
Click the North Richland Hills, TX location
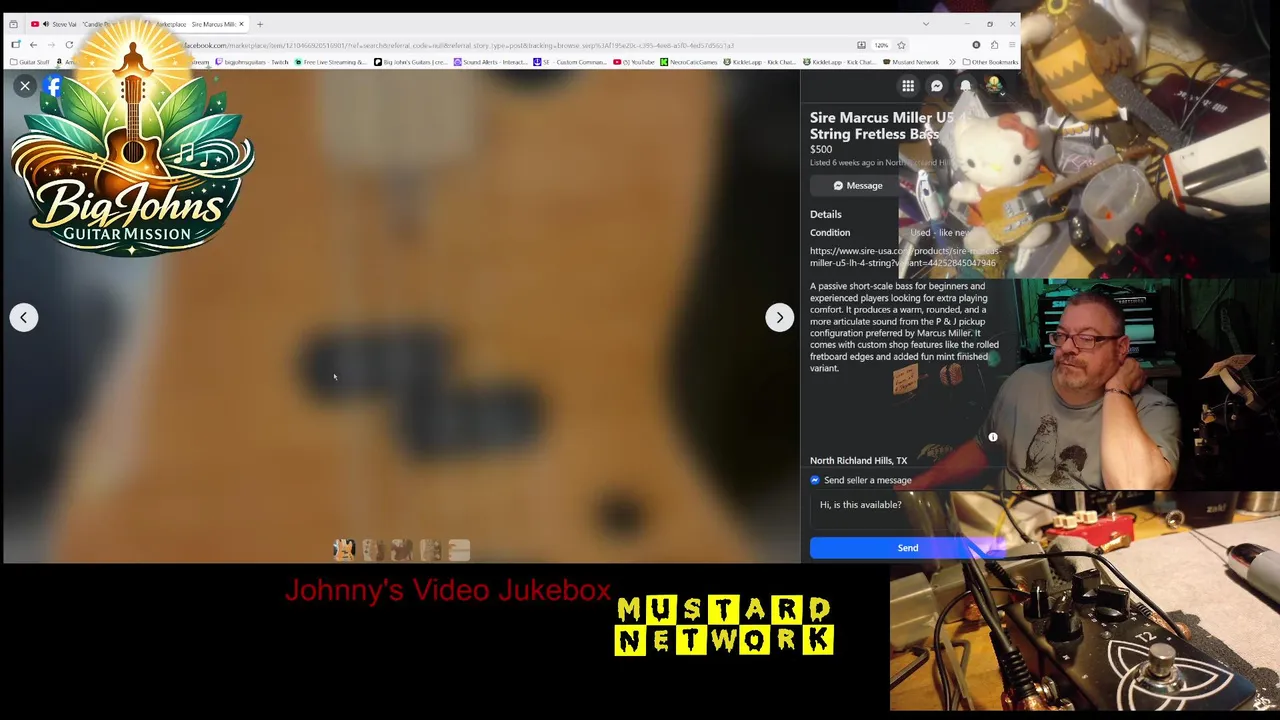tap(858, 461)
